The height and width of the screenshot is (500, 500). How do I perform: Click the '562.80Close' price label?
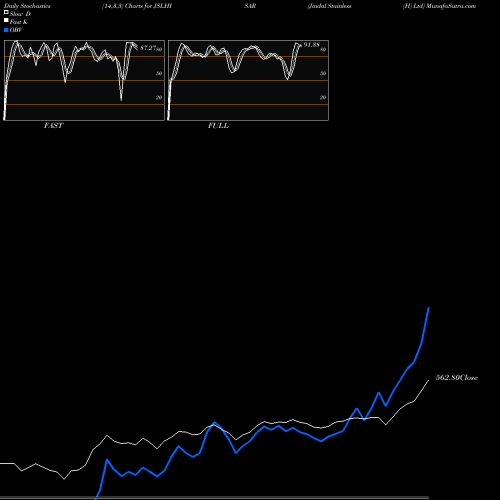[457, 378]
